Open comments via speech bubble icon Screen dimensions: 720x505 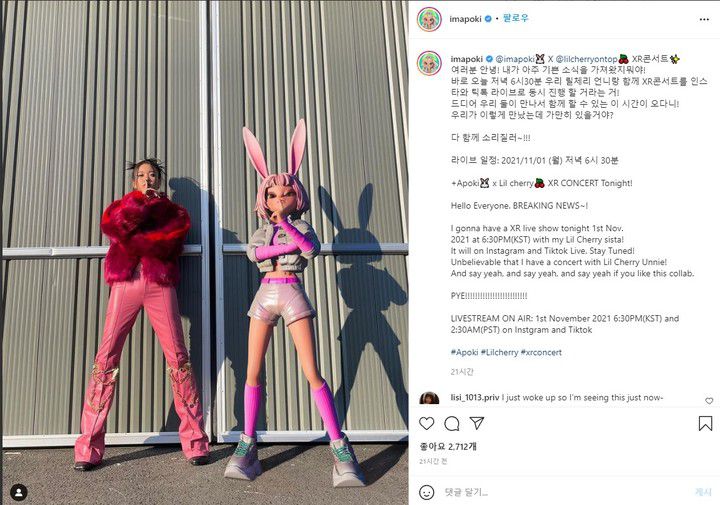click(x=452, y=423)
